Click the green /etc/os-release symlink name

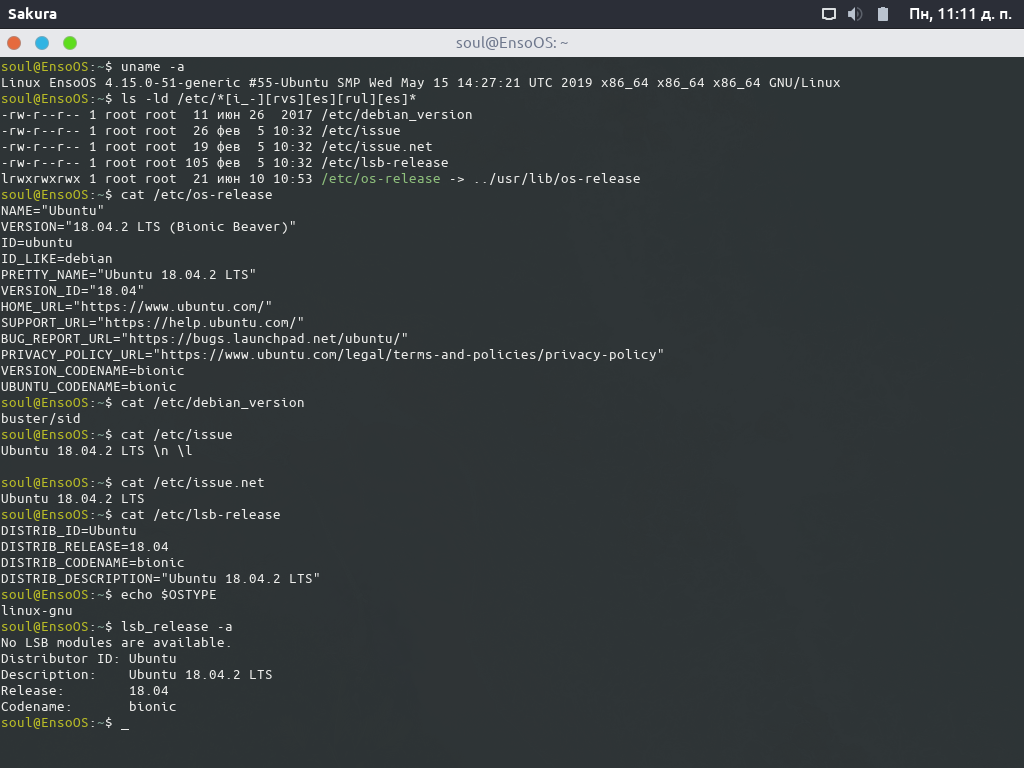pyautogui.click(x=381, y=179)
